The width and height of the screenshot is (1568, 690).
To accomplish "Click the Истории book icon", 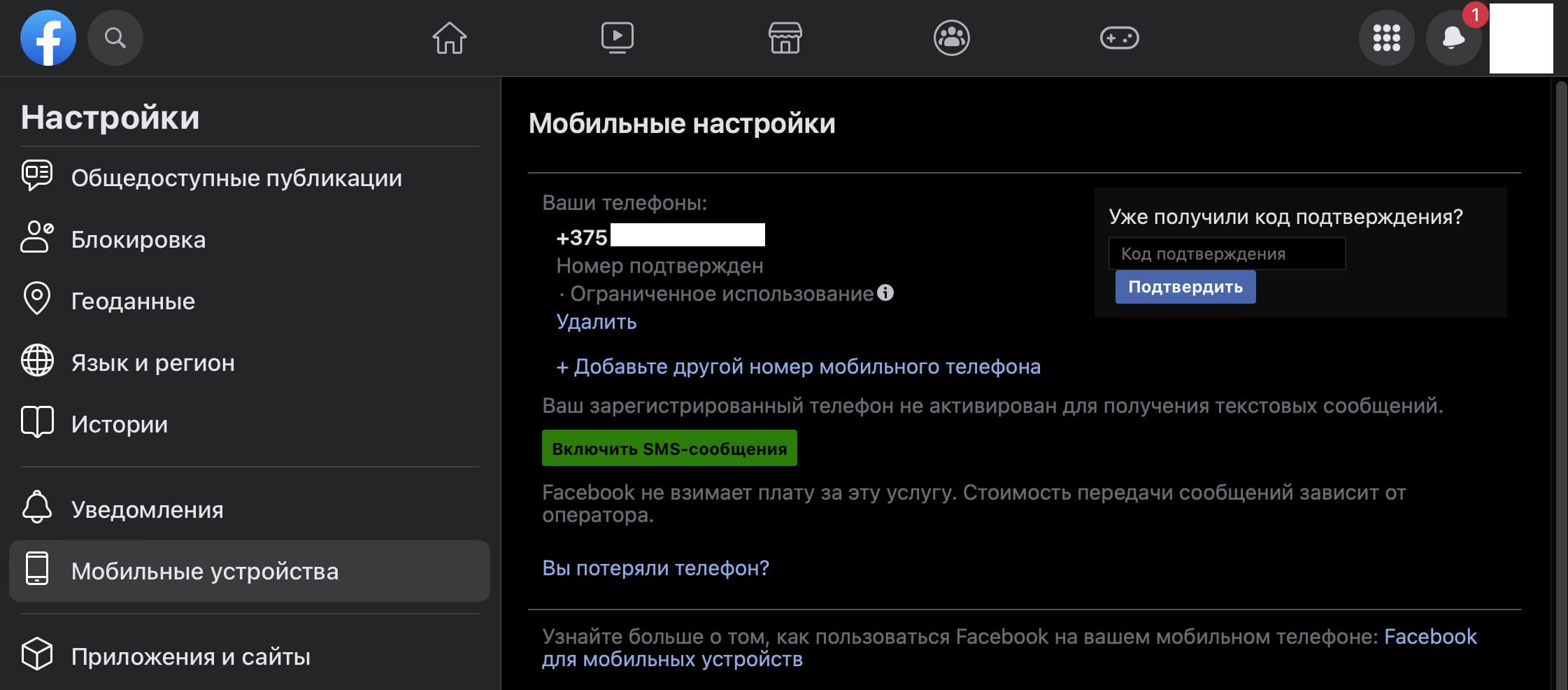I will point(37,422).
